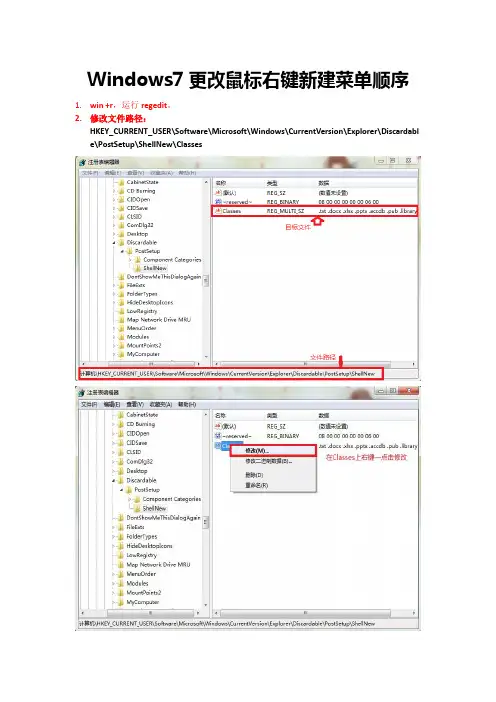
Task: Click MyComputer folder icon in upper window
Action: 121,354
